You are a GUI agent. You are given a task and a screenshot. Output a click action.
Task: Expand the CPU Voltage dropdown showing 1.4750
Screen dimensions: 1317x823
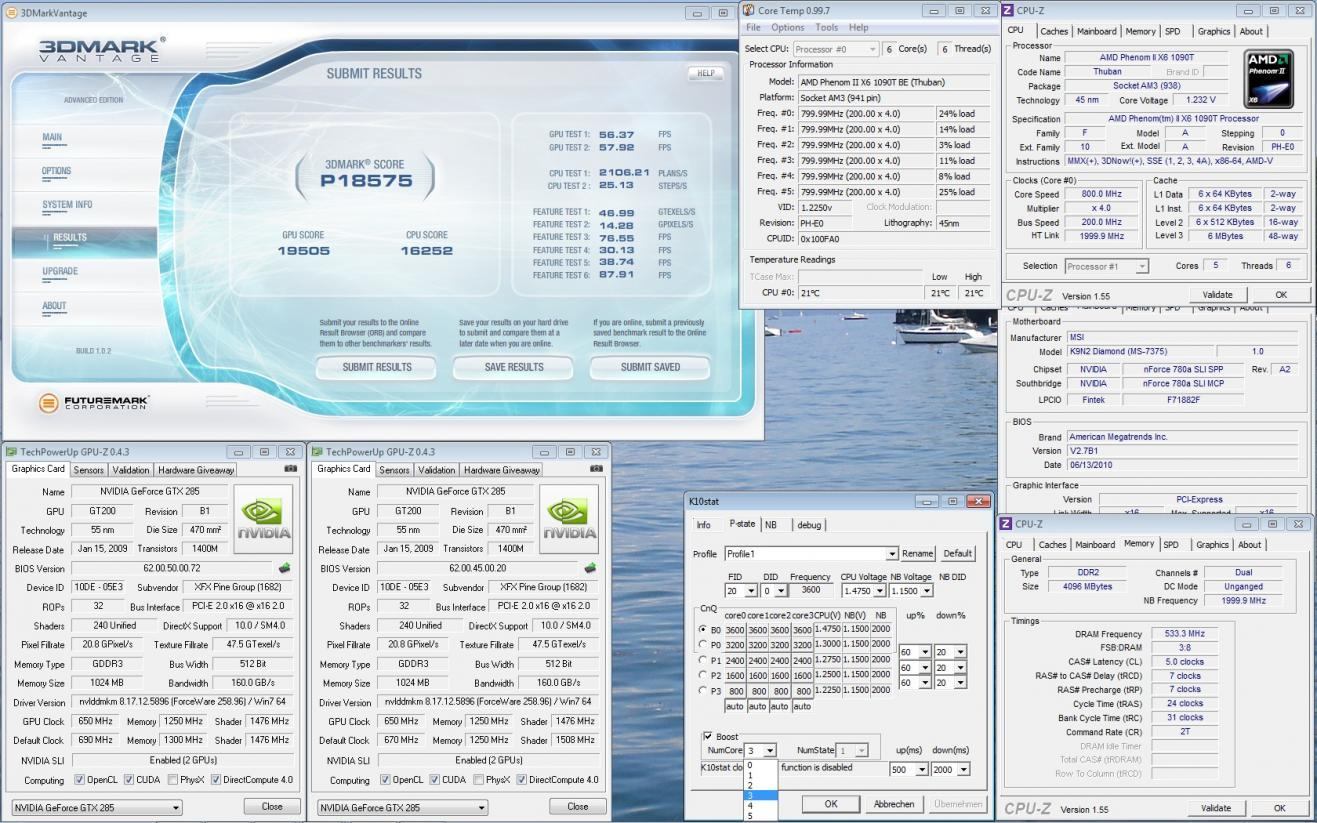click(x=879, y=591)
